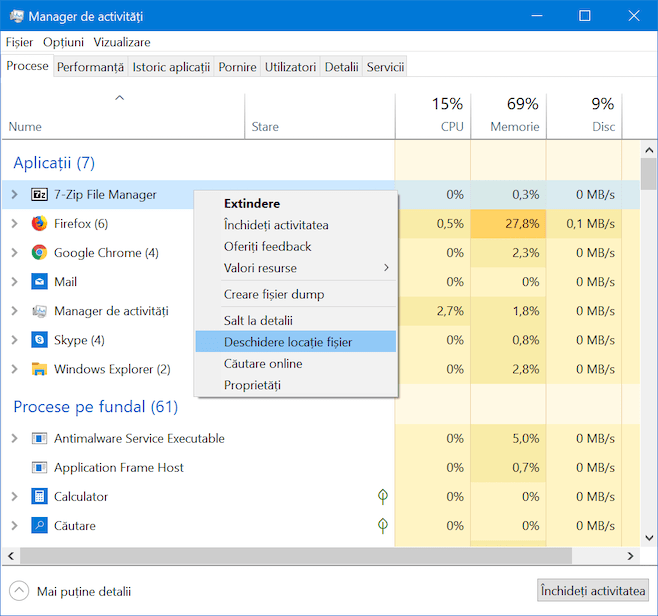Open the Fișier menu

(19, 42)
